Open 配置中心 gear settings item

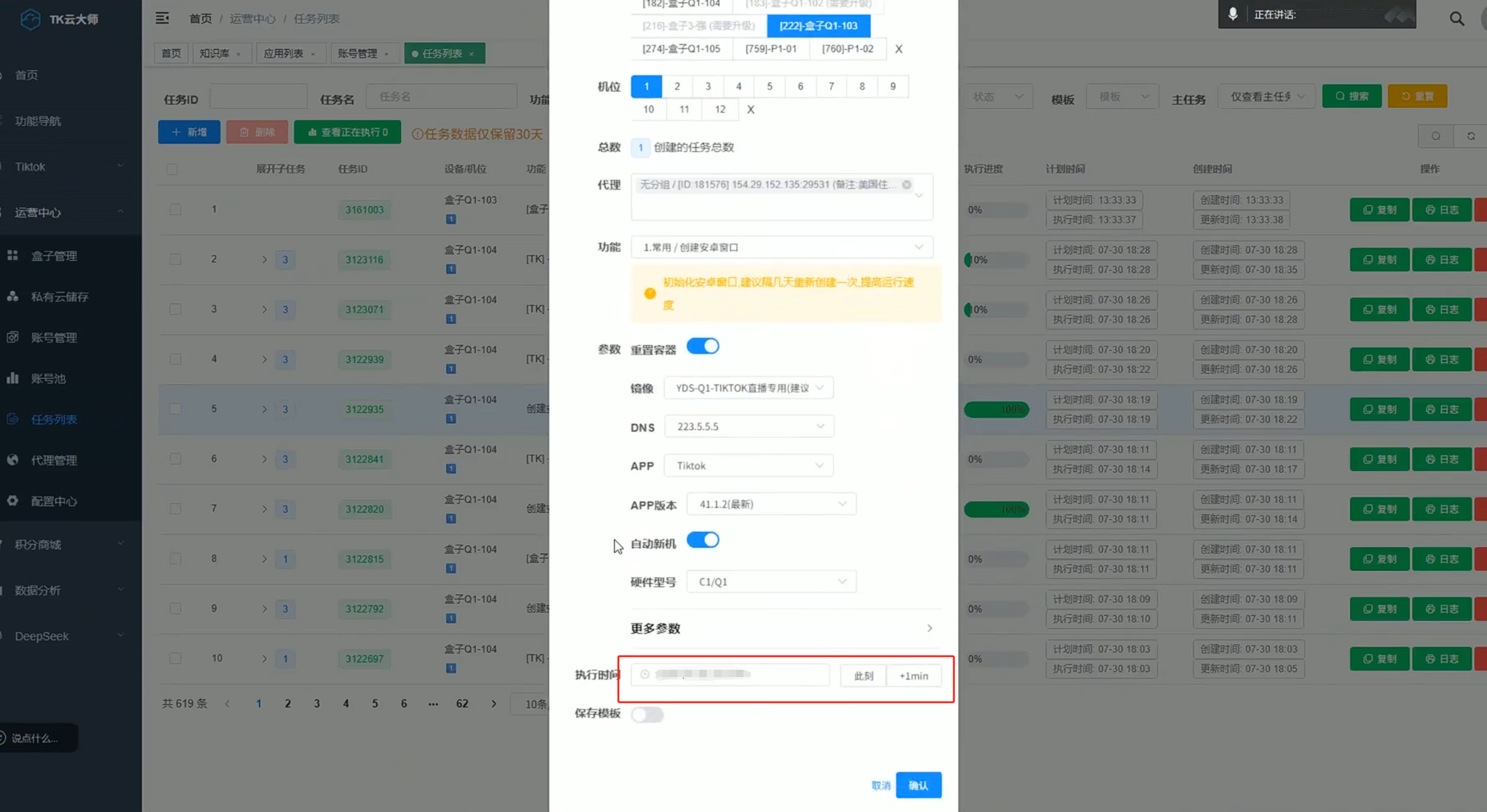pos(54,501)
